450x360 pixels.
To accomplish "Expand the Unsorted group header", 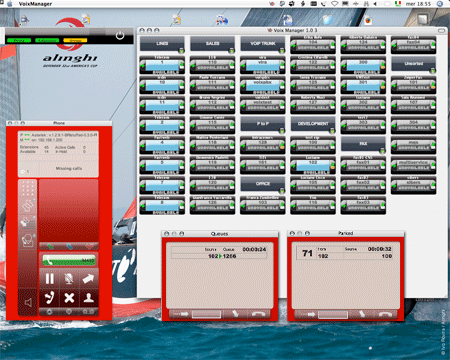I will click(413, 64).
